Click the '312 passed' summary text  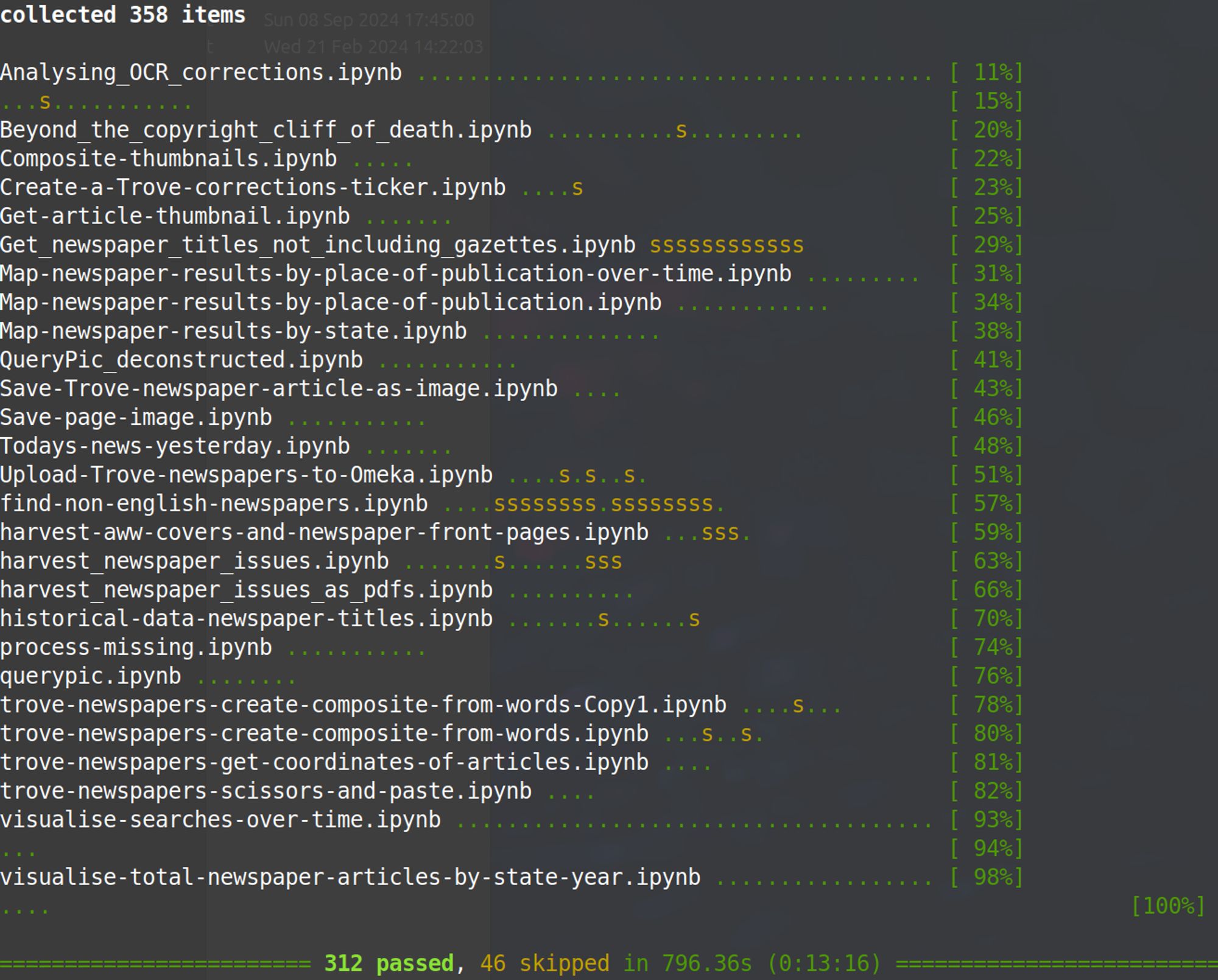click(x=389, y=964)
